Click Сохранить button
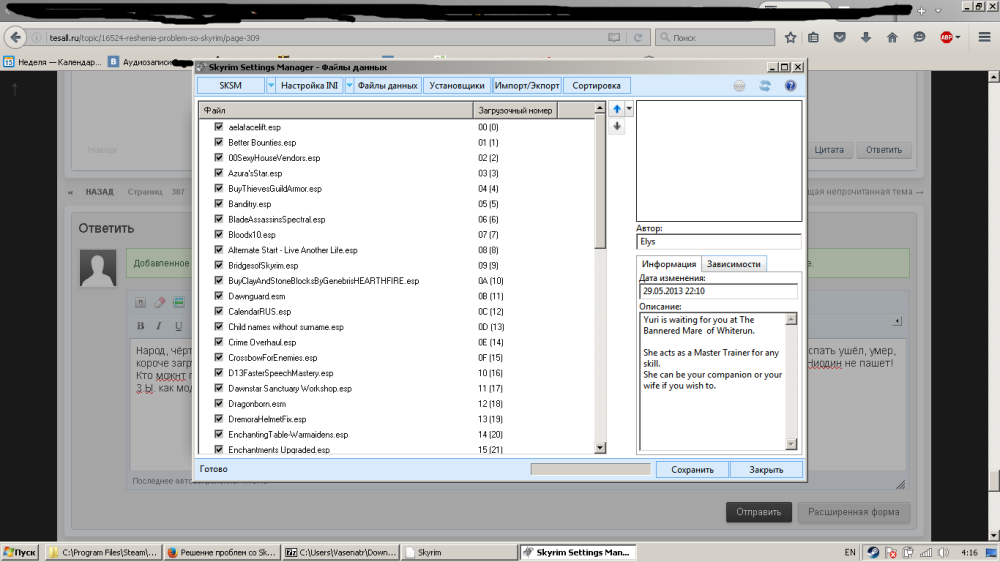The width and height of the screenshot is (1000, 562). coord(693,470)
